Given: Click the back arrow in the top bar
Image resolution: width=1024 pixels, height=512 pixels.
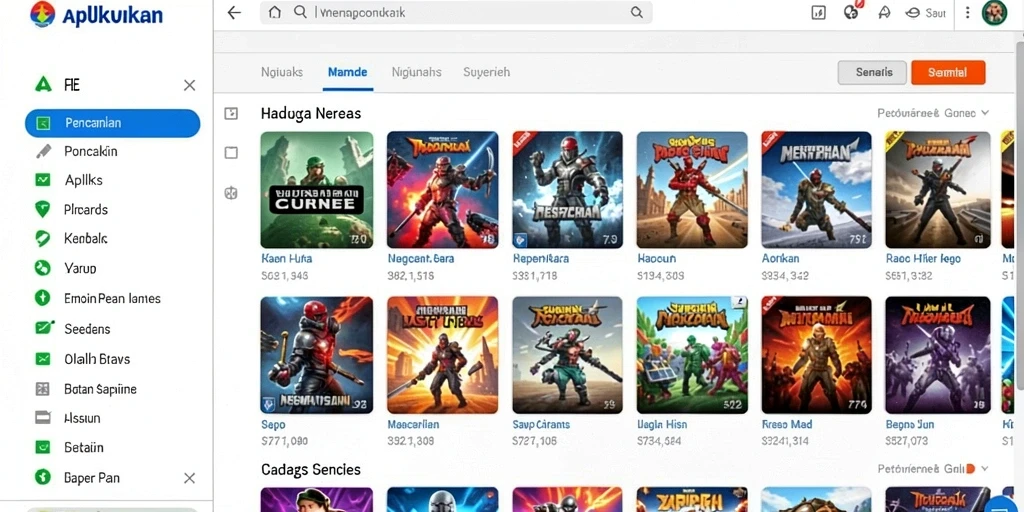Looking at the screenshot, I should [x=234, y=12].
